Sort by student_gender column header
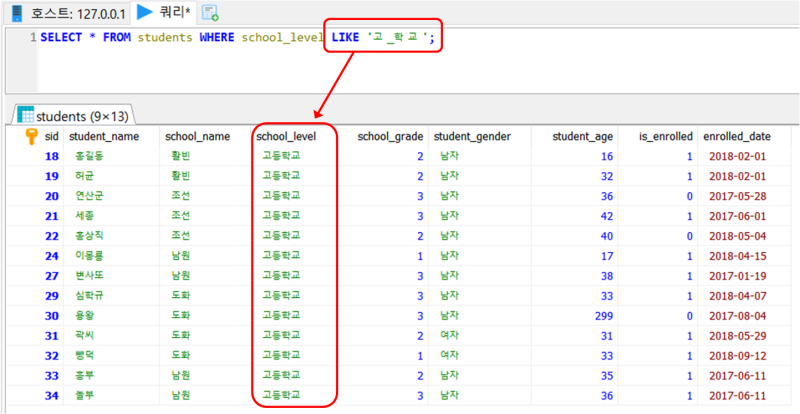Screen dimensions: 800x414 [x=472, y=137]
